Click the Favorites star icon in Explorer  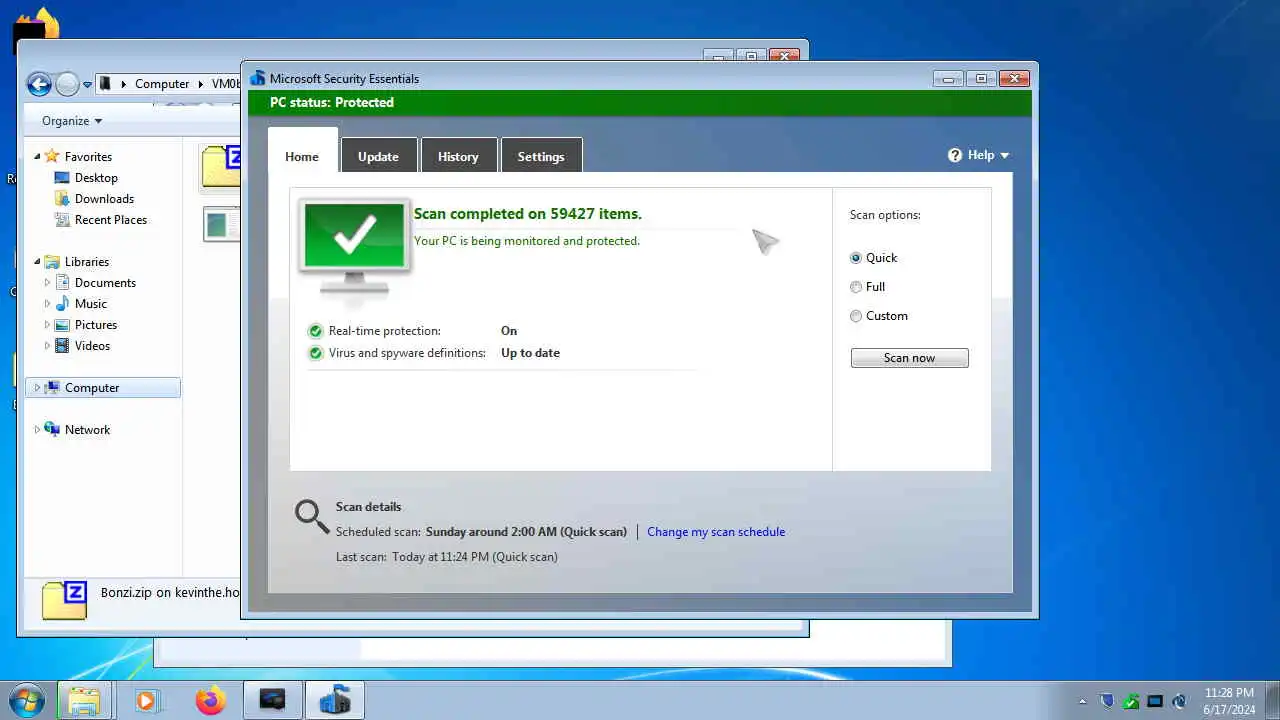tap(52, 156)
